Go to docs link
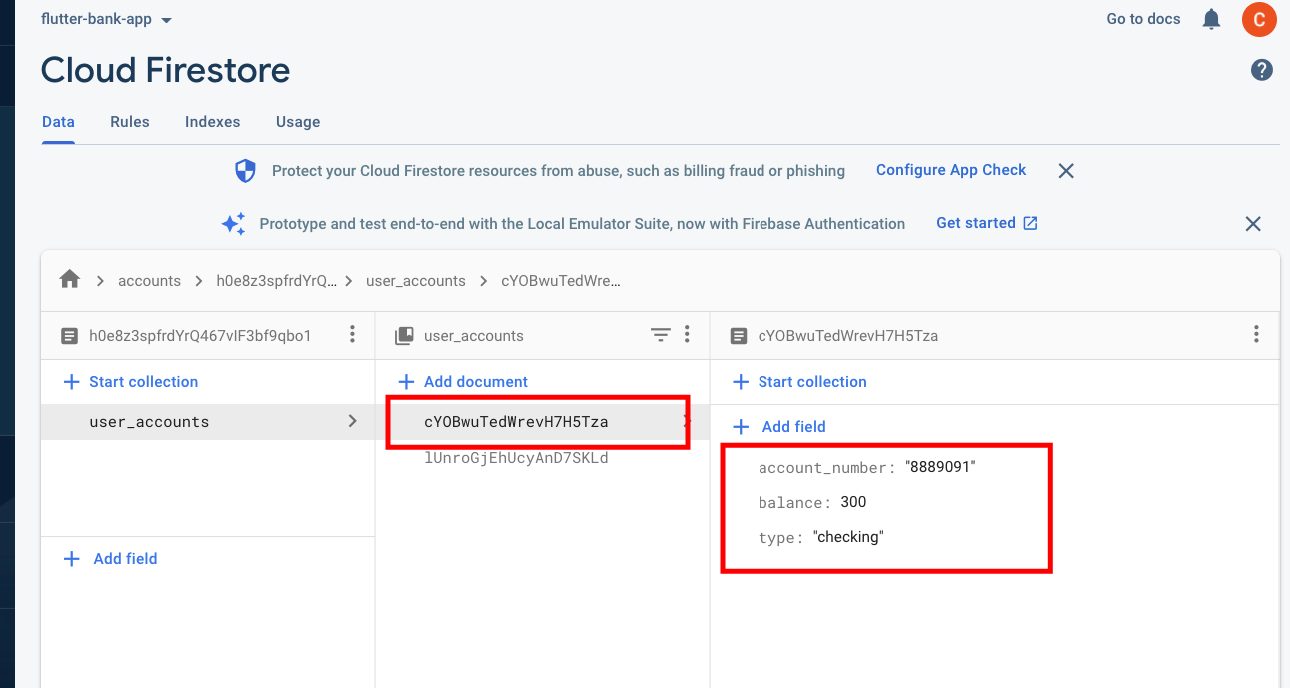This screenshot has height=688, width=1290. (x=1143, y=19)
